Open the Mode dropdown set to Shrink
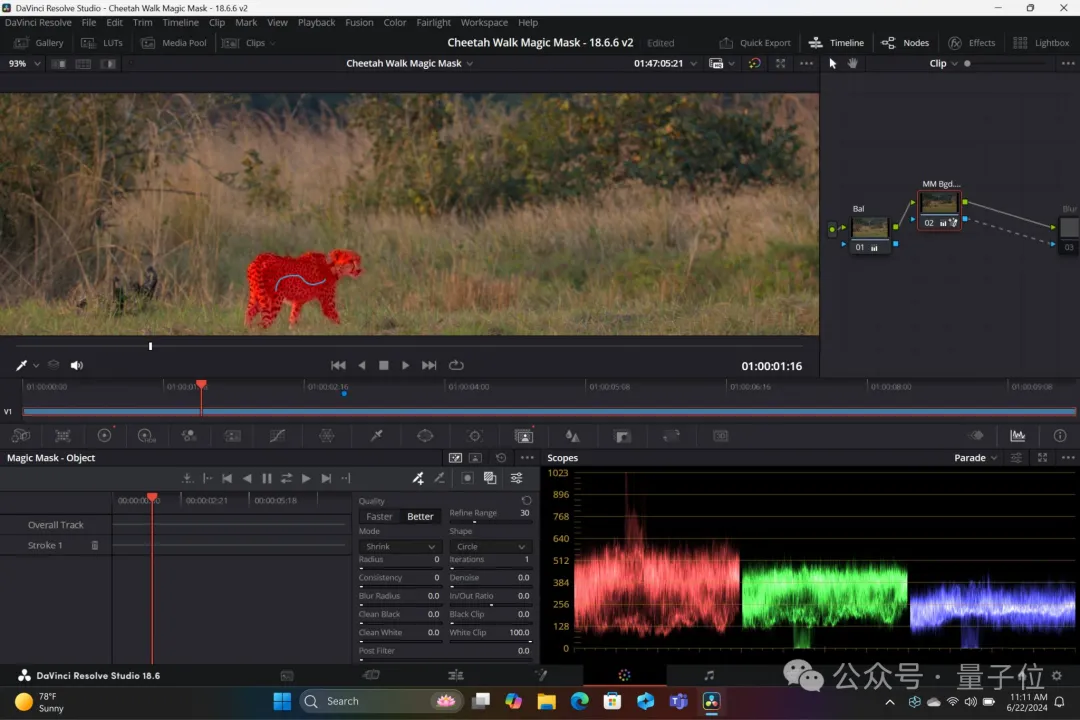Image resolution: width=1080 pixels, height=720 pixels. [x=399, y=547]
